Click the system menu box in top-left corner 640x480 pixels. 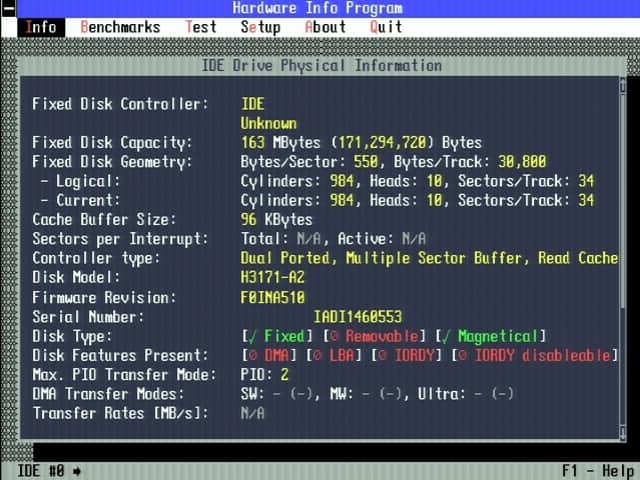point(8,8)
